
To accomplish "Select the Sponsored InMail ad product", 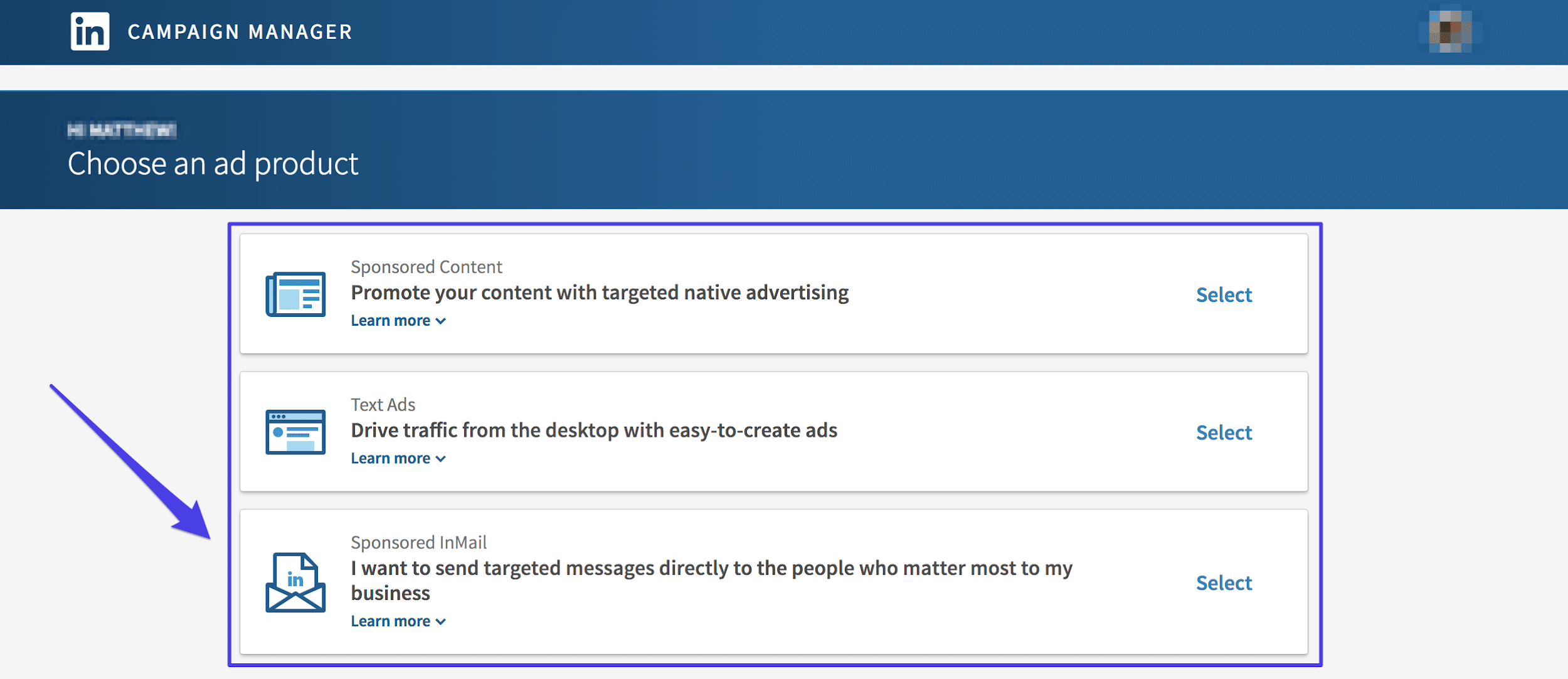I will 1223,582.
